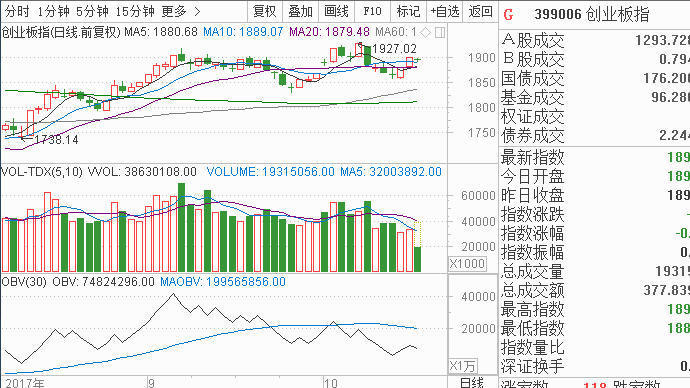Click the diamond icon beside MA60
This screenshot has width=690, height=388.
[x=426, y=32]
